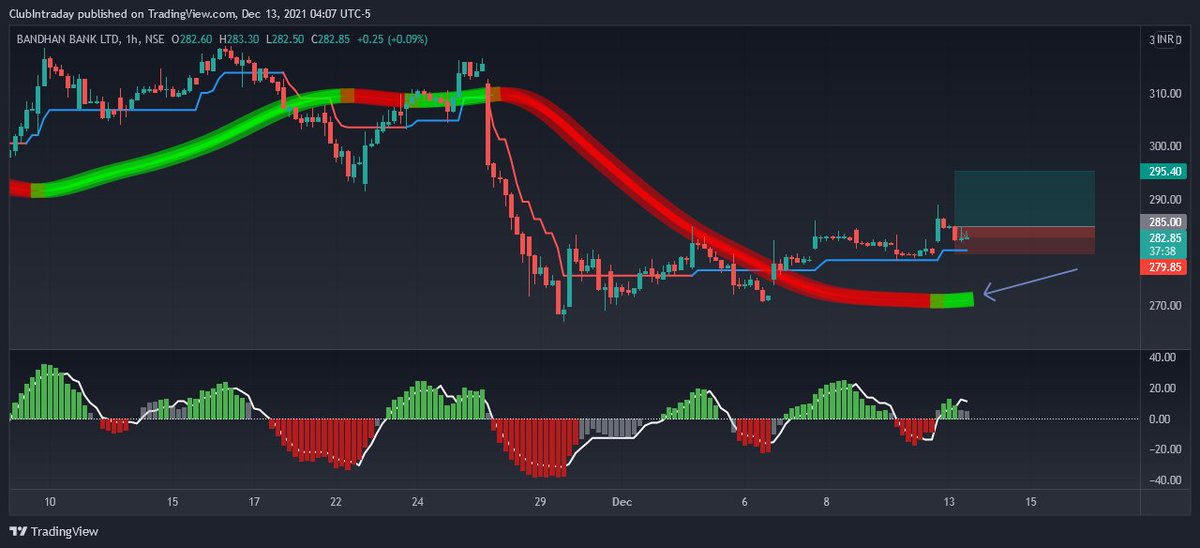
Task: Click the 37:38 bar countdown timer
Action: coord(1162,252)
